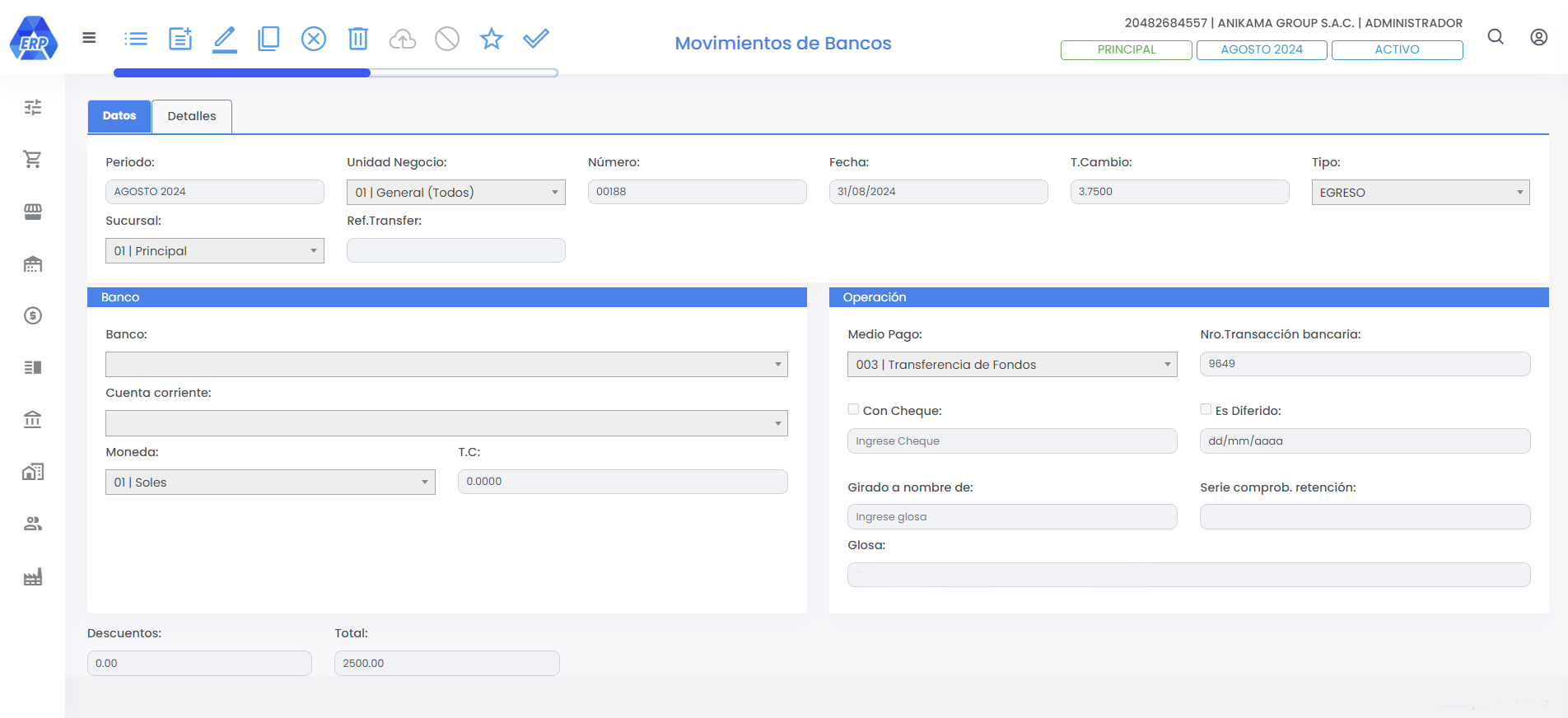Click the ERP logo icon
The width and height of the screenshot is (1568, 718).
[x=34, y=38]
